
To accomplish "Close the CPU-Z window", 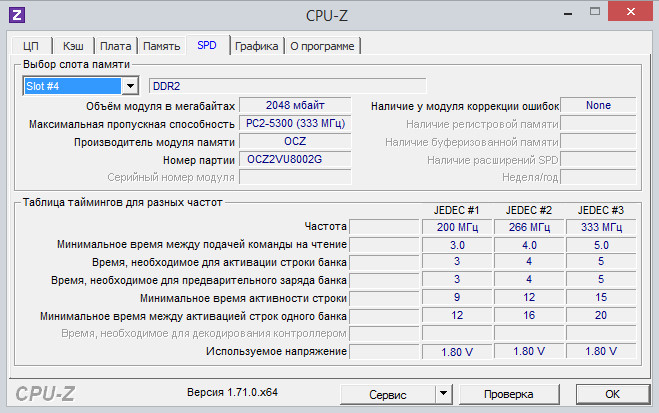I will point(630,12).
